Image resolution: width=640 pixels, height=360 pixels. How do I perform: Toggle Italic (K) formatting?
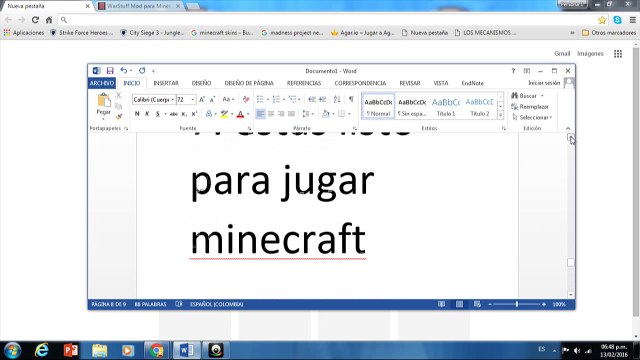(147, 114)
